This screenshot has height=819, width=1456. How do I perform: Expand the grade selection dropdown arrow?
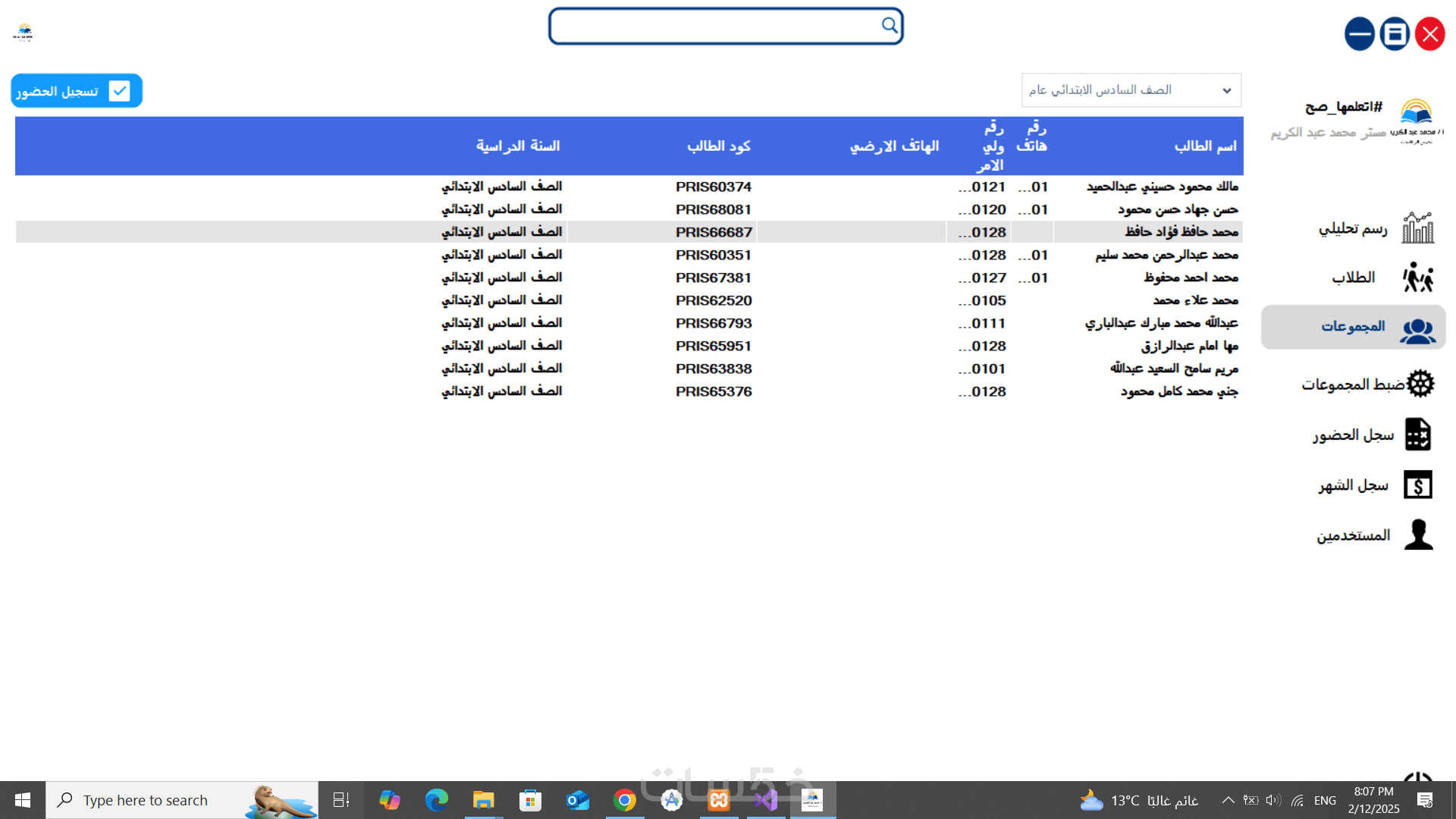[1226, 90]
